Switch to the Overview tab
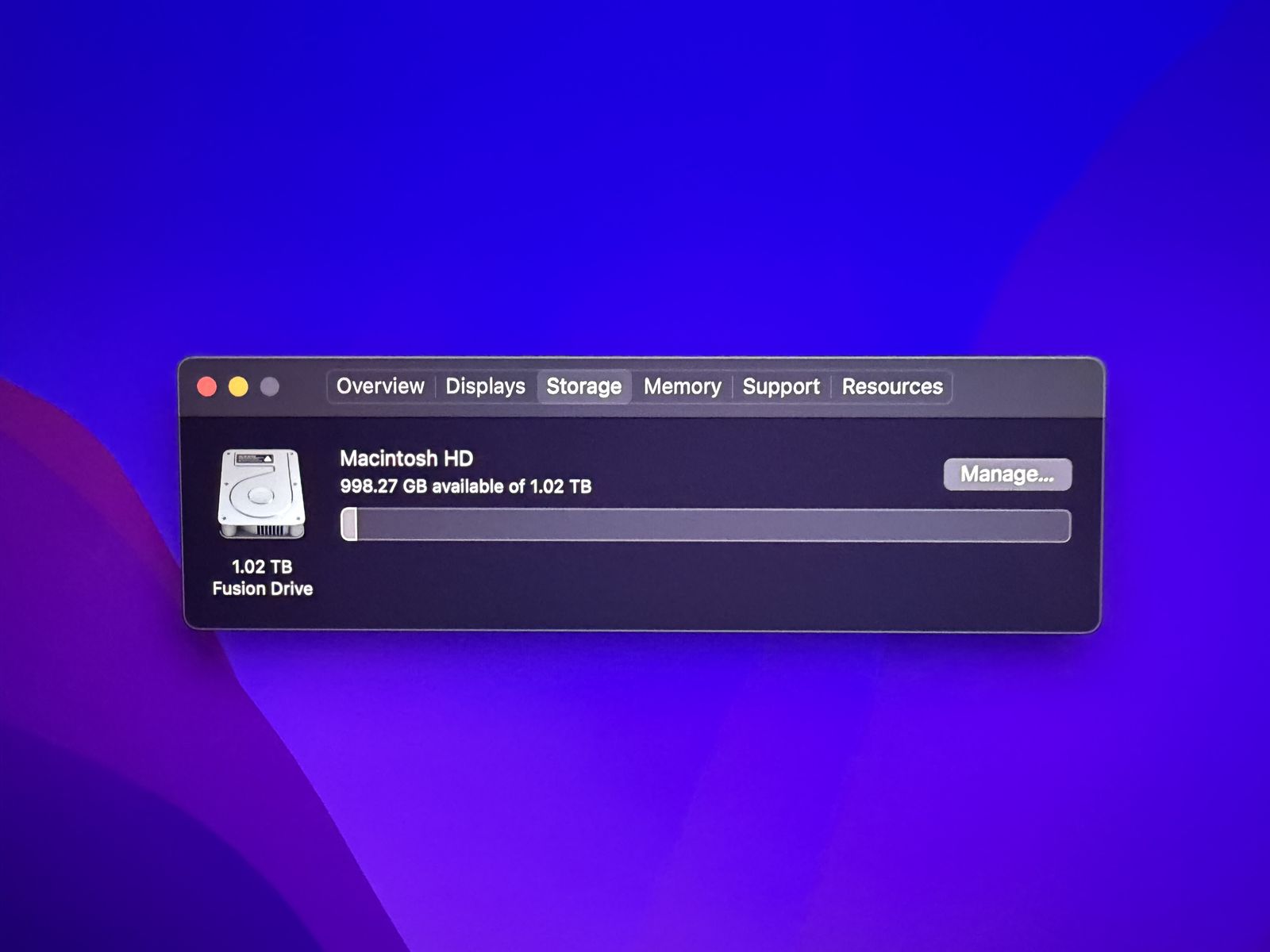 pyautogui.click(x=380, y=386)
